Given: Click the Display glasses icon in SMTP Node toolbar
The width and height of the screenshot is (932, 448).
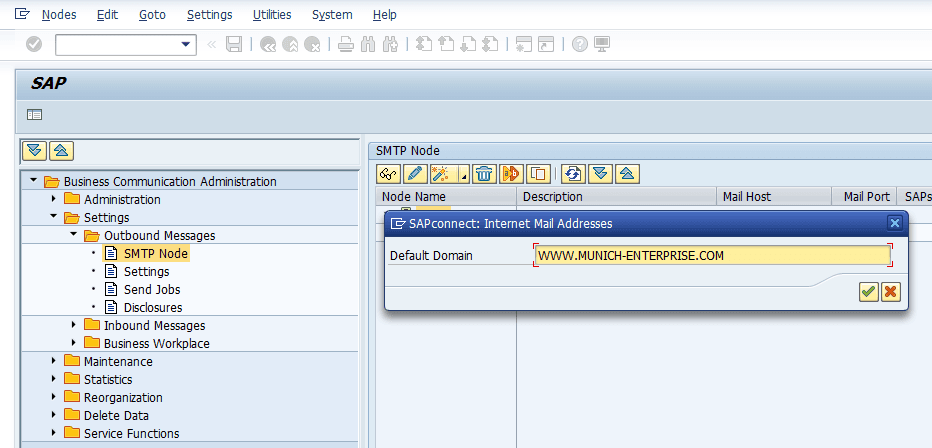Looking at the screenshot, I should coord(389,173).
